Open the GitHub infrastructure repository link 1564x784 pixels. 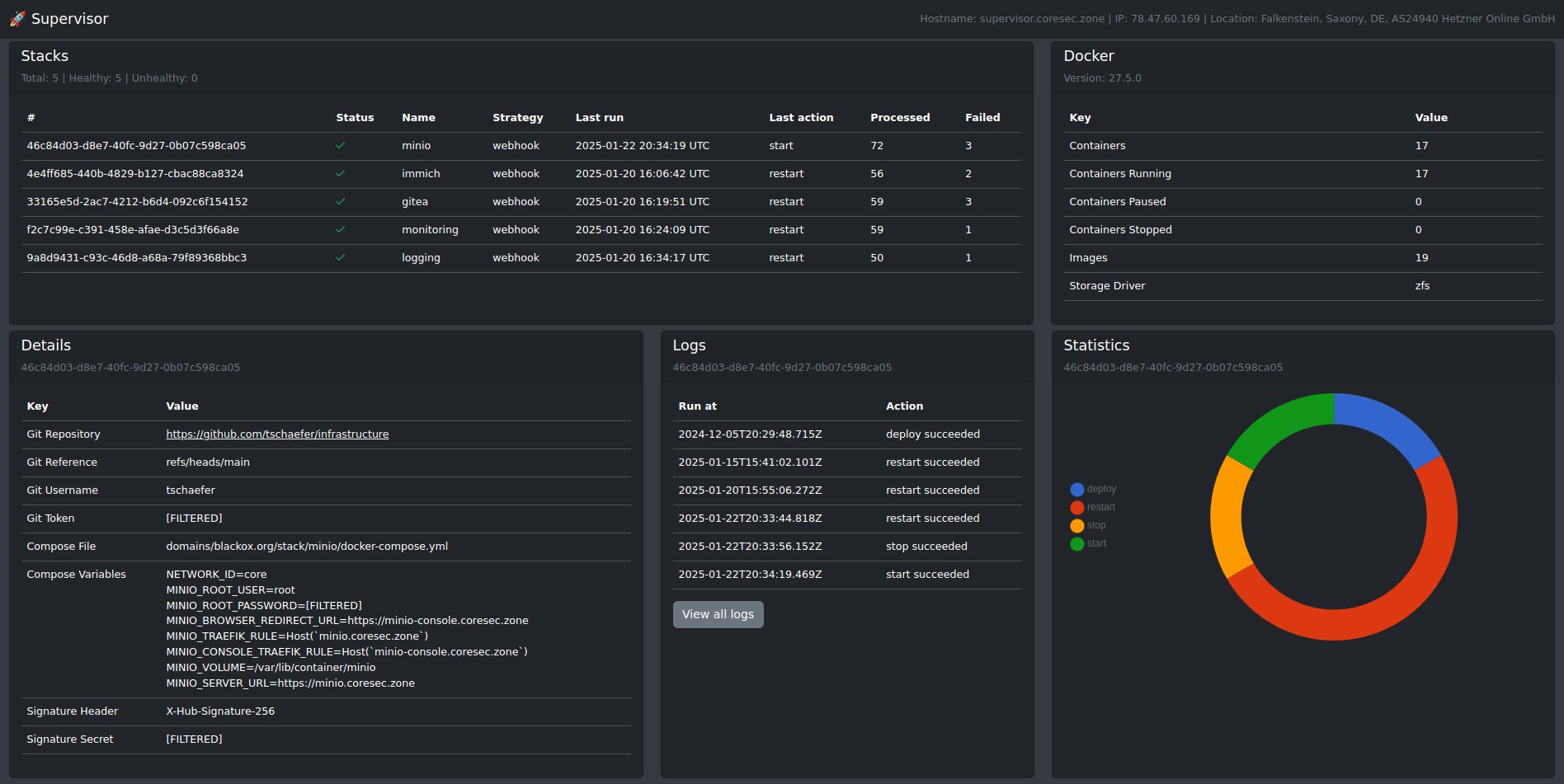click(x=277, y=434)
